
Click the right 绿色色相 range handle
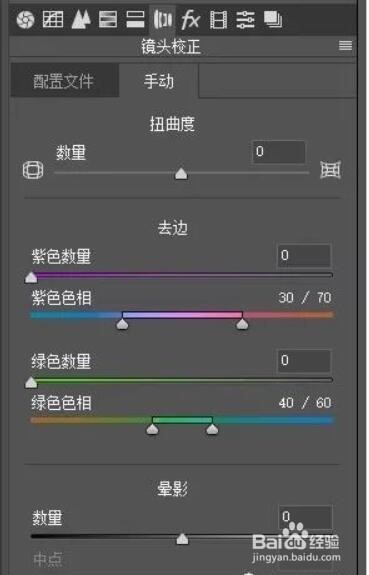(212, 429)
